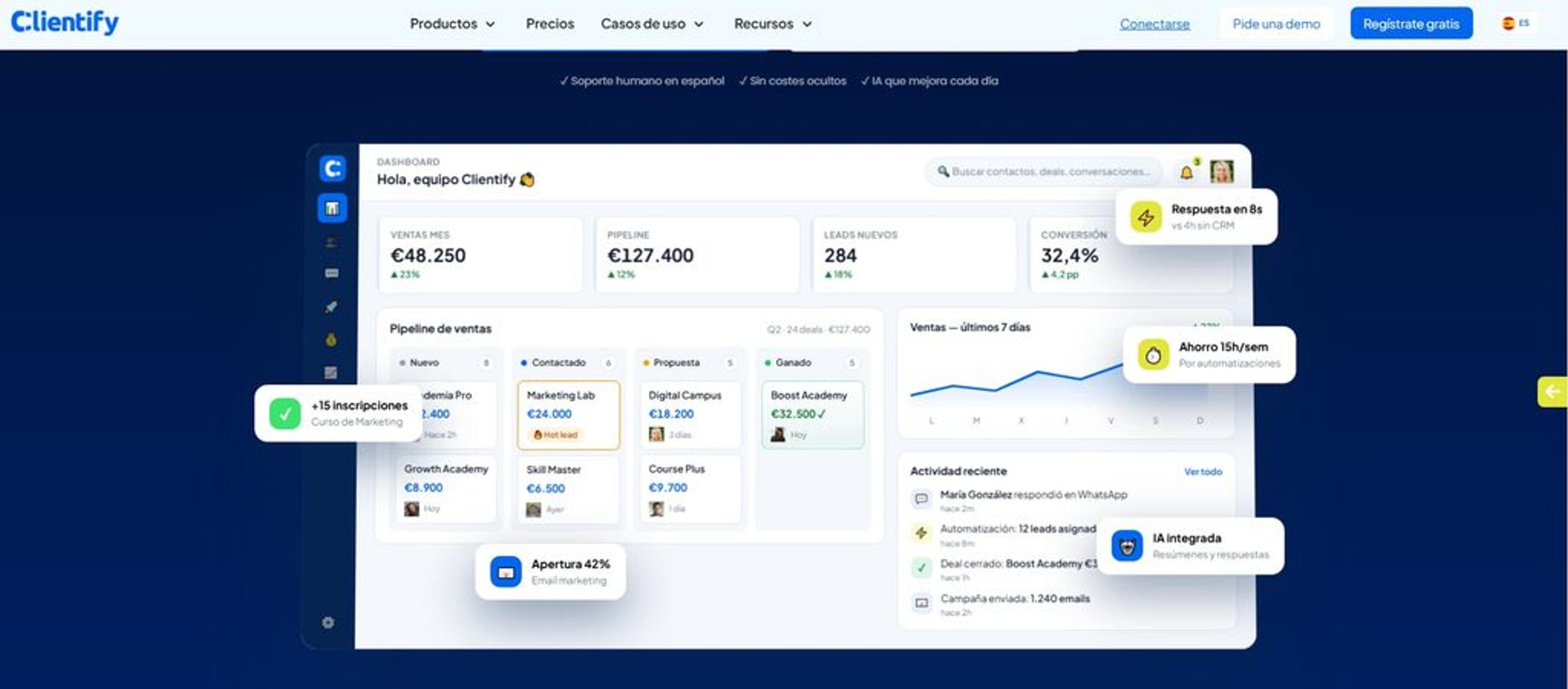Click the Conectarse link
This screenshot has height=689, width=1568.
pyautogui.click(x=1154, y=24)
